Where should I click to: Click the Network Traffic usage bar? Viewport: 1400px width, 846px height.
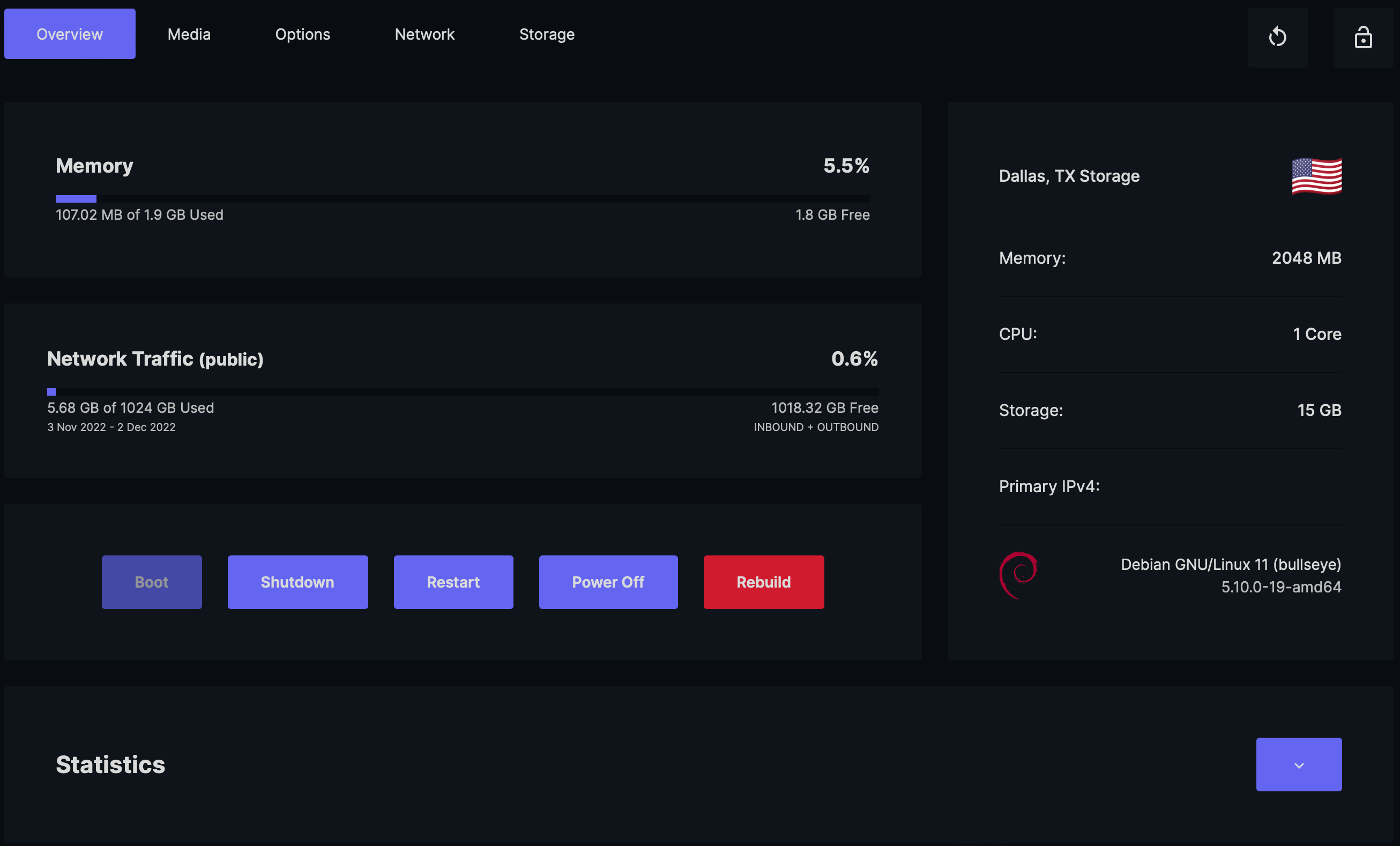click(x=463, y=392)
